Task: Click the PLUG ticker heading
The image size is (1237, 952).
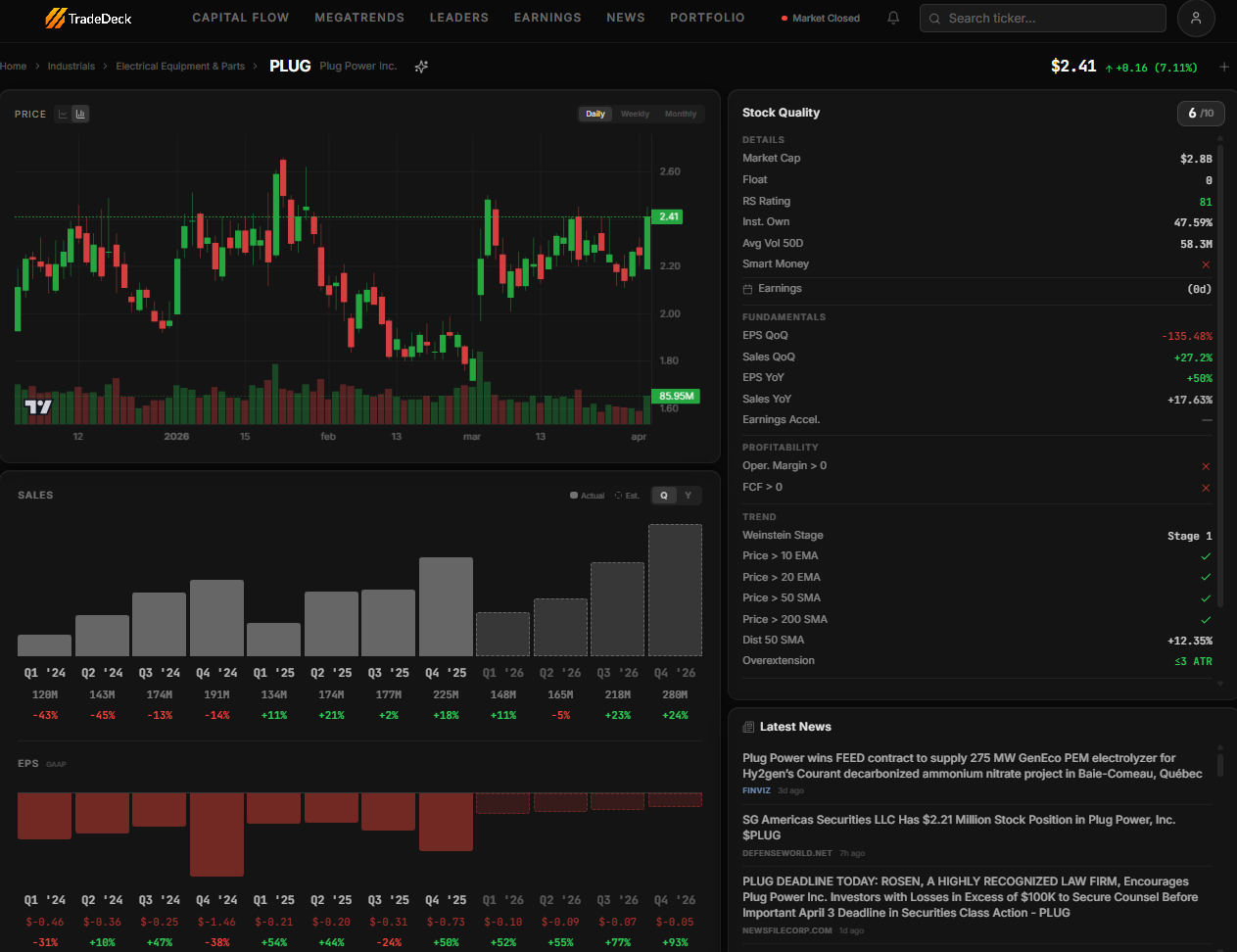Action: (x=290, y=67)
